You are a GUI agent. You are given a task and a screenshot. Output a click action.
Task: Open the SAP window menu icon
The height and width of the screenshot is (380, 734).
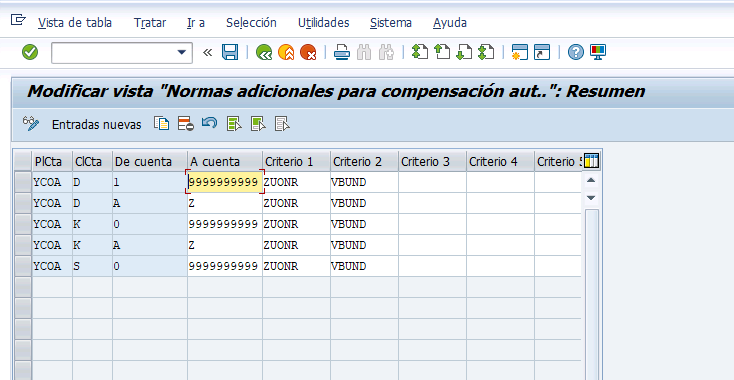[x=18, y=20]
